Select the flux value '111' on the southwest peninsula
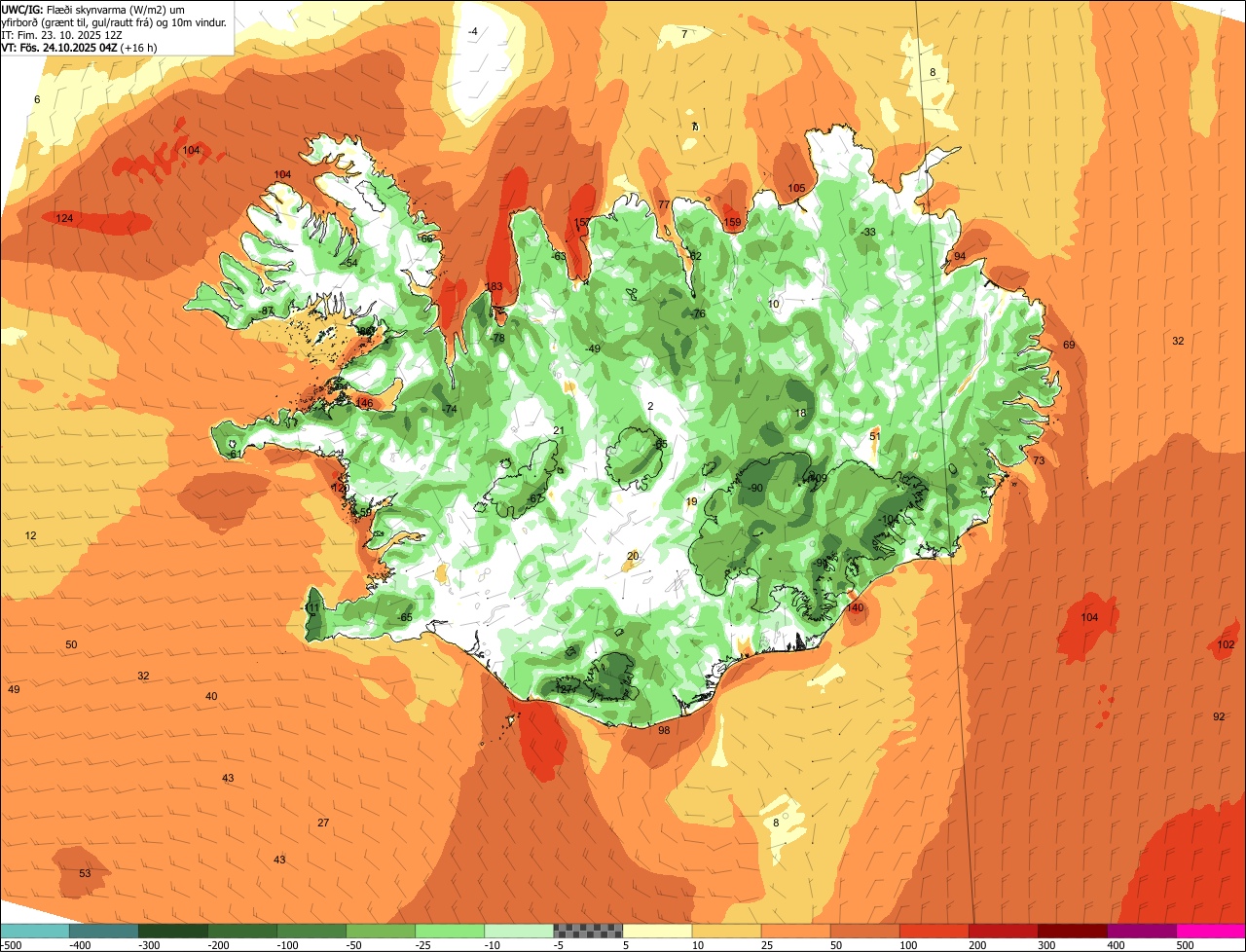The width and height of the screenshot is (1246, 952). pyautogui.click(x=311, y=607)
